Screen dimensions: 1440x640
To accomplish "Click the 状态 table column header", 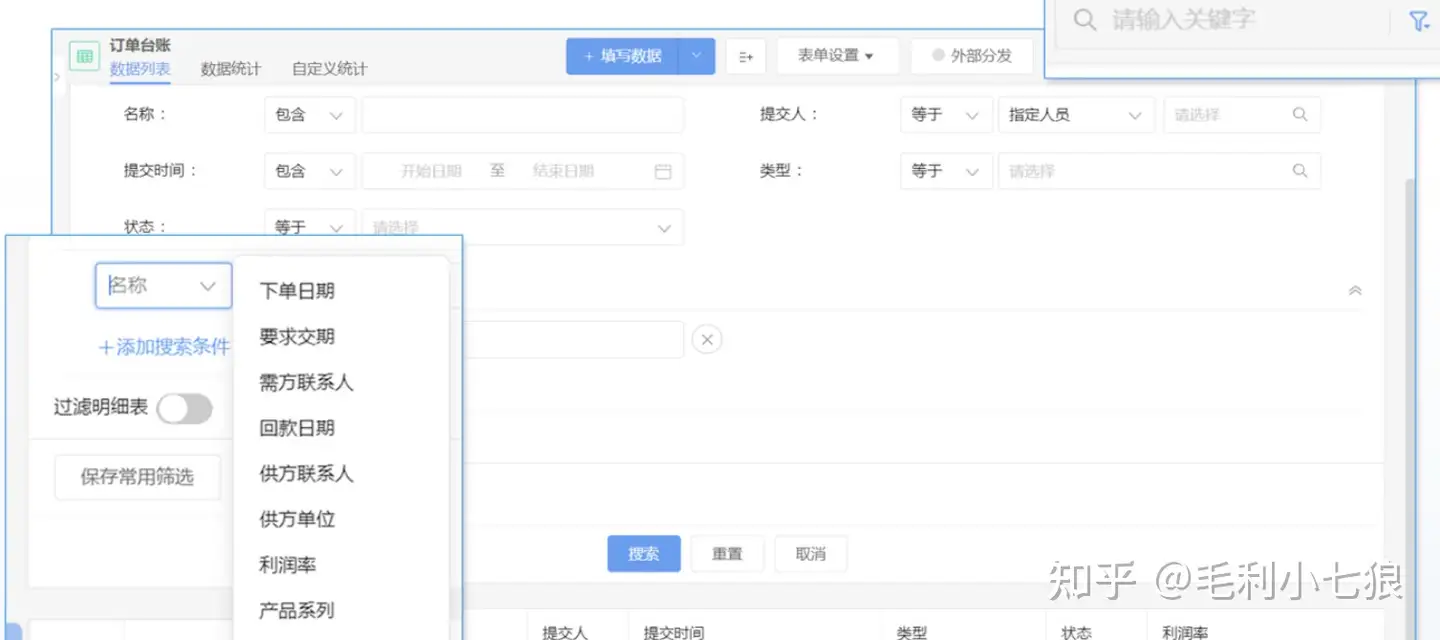I will click(1076, 632).
